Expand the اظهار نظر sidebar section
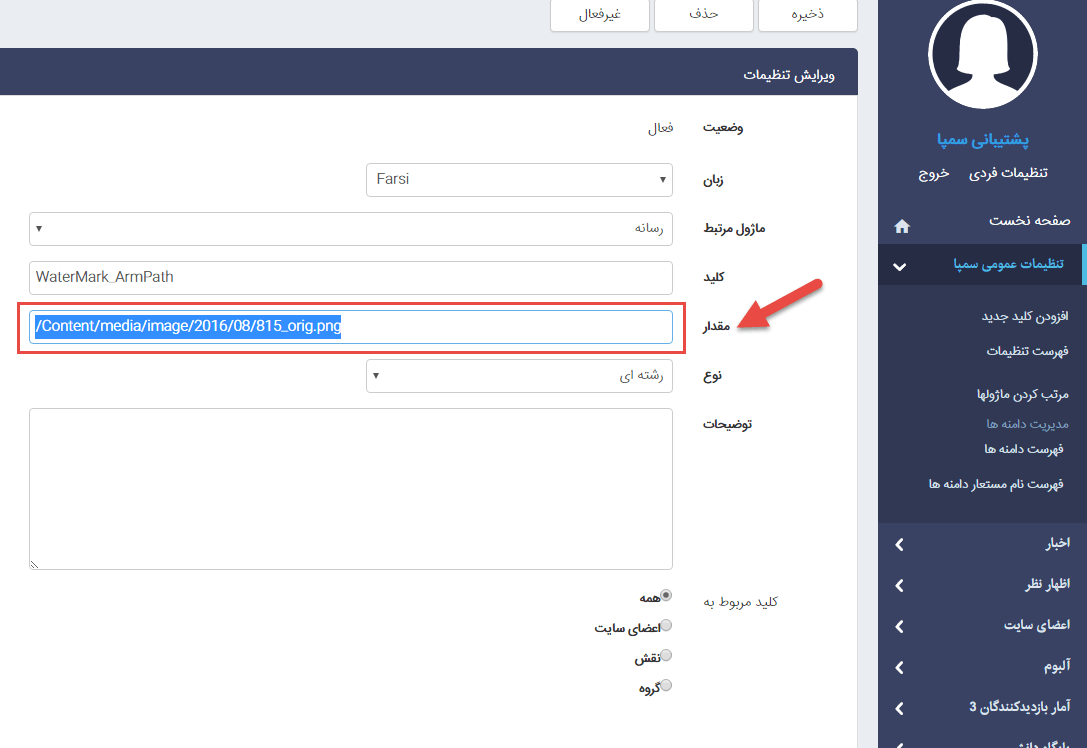 tap(899, 586)
